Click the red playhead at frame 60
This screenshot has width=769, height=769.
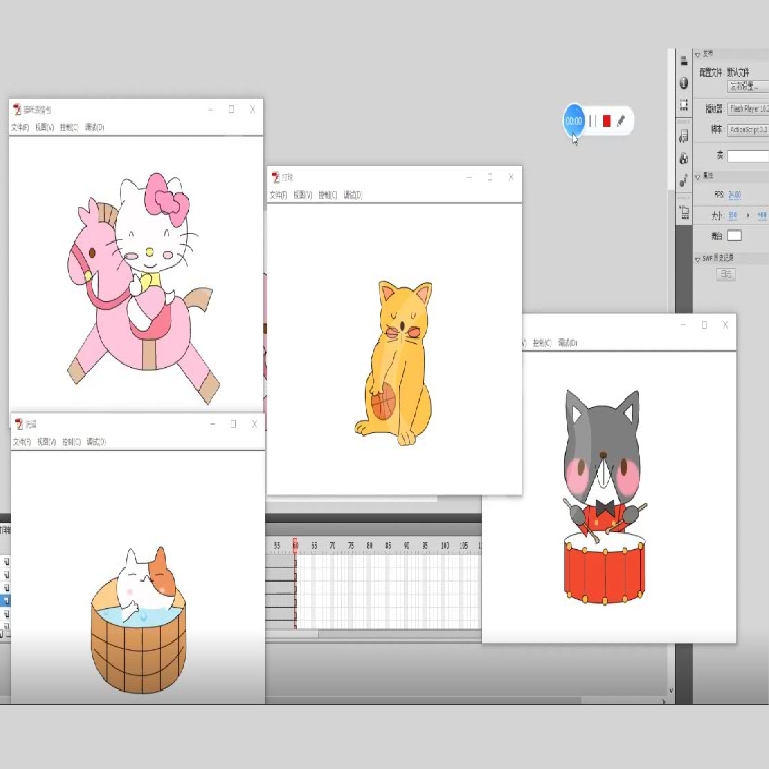[x=295, y=545]
